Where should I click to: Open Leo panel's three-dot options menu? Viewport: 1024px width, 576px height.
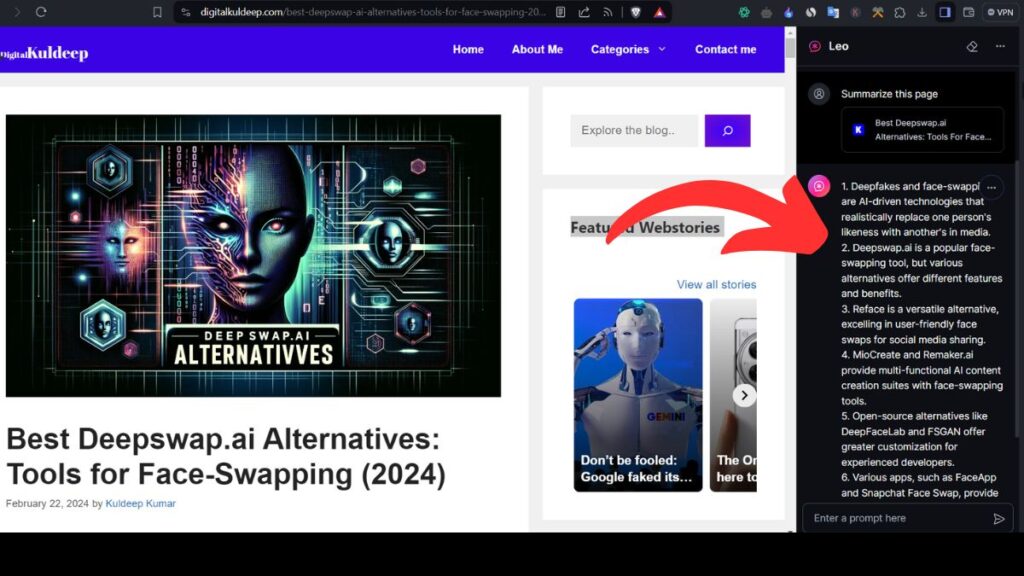point(1000,46)
